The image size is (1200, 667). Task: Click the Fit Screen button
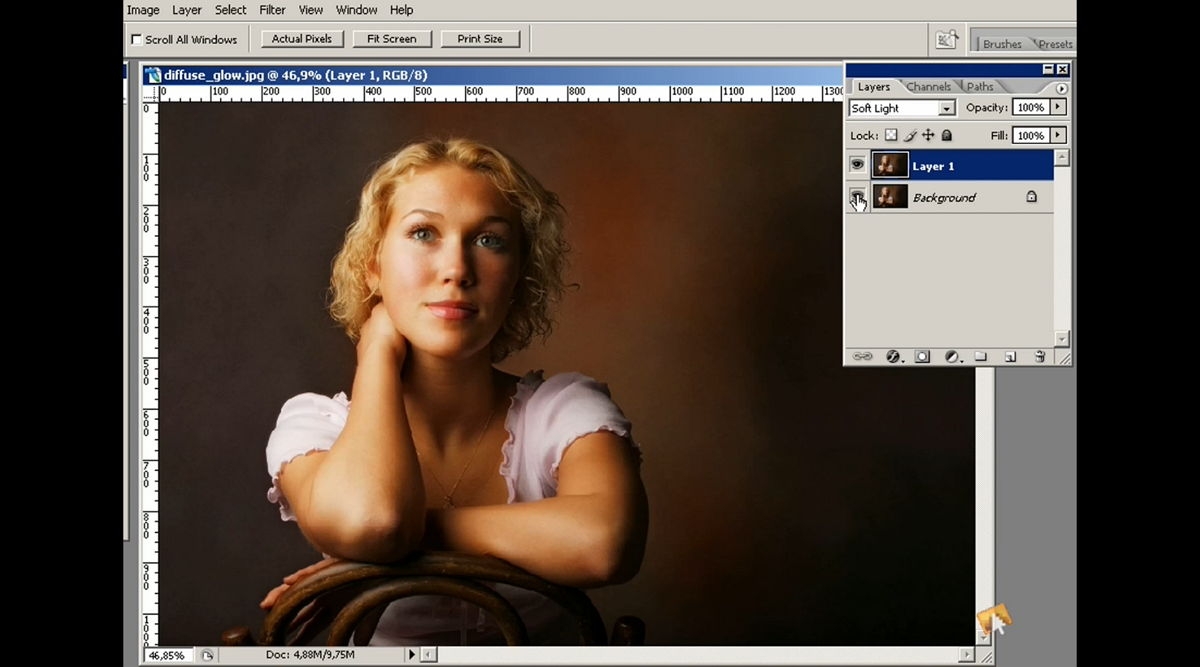tap(392, 39)
